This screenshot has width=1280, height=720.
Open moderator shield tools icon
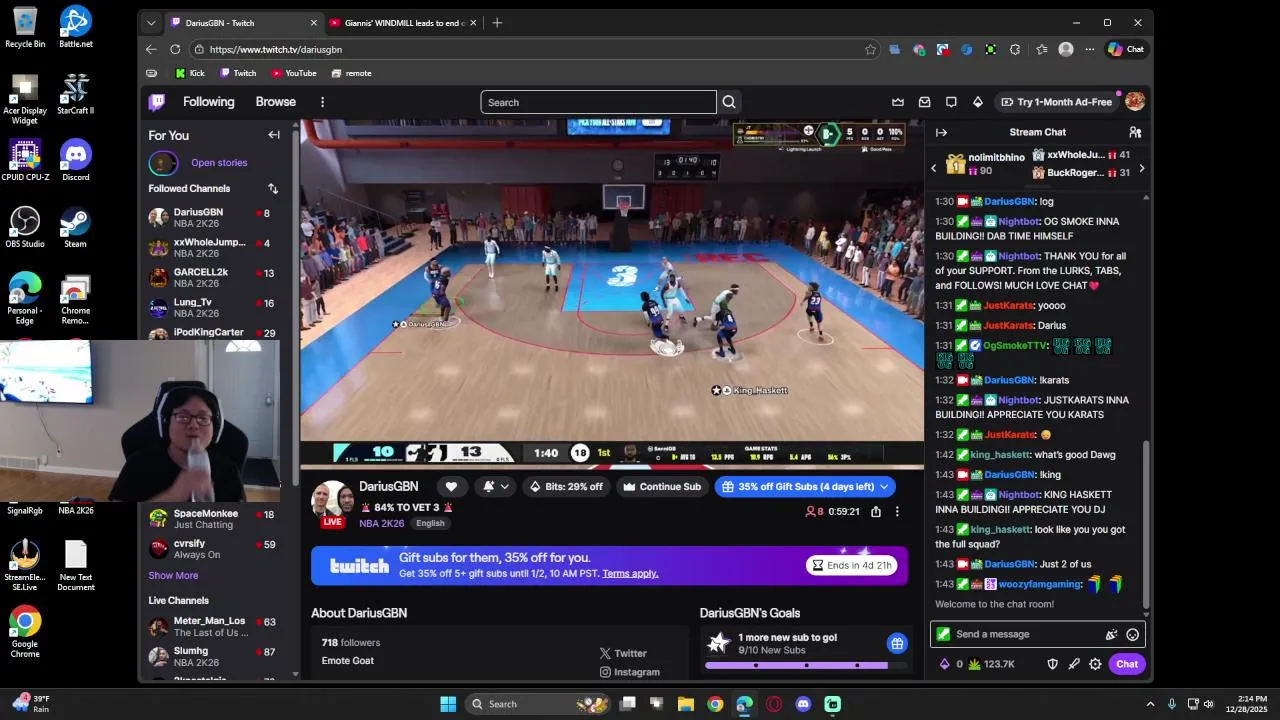(1052, 664)
